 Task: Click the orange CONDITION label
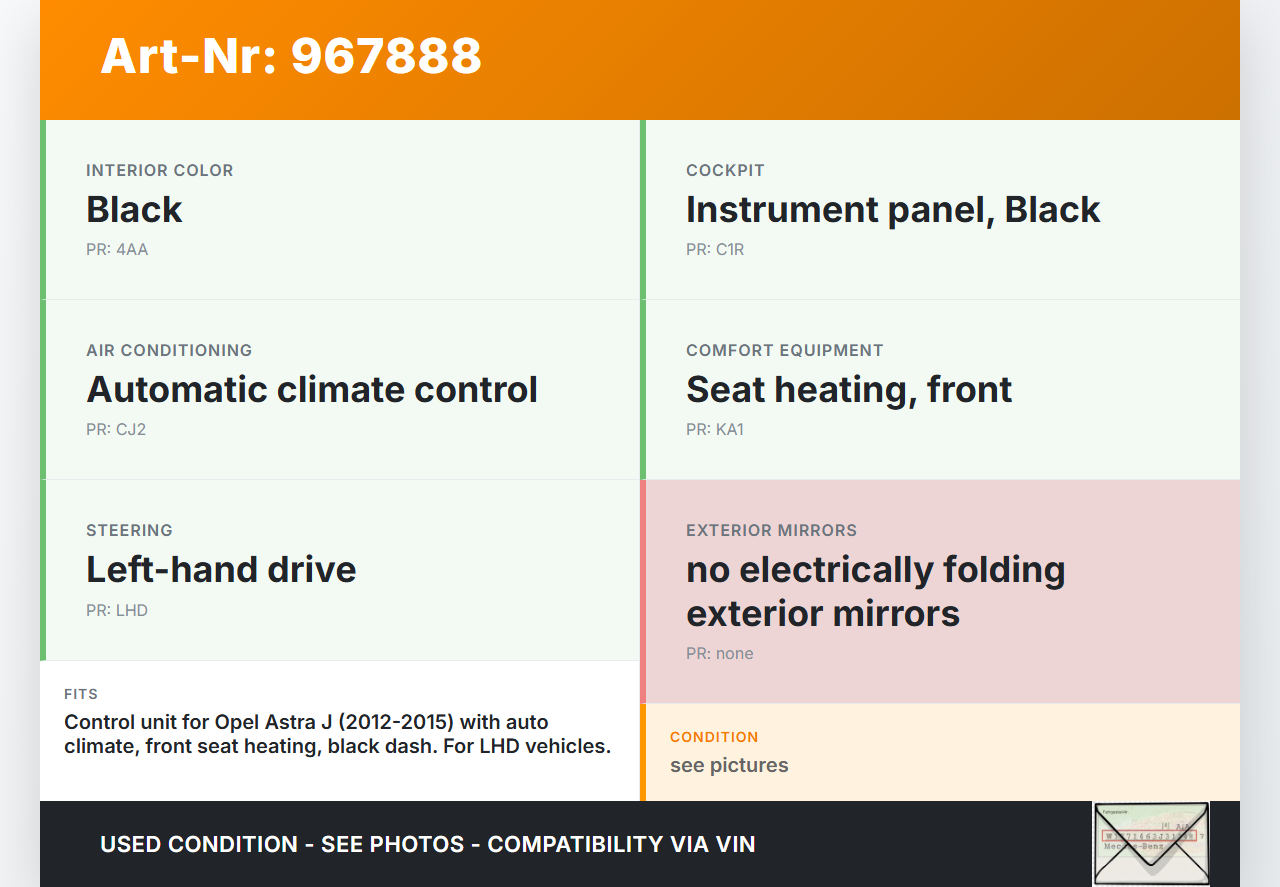(x=714, y=737)
